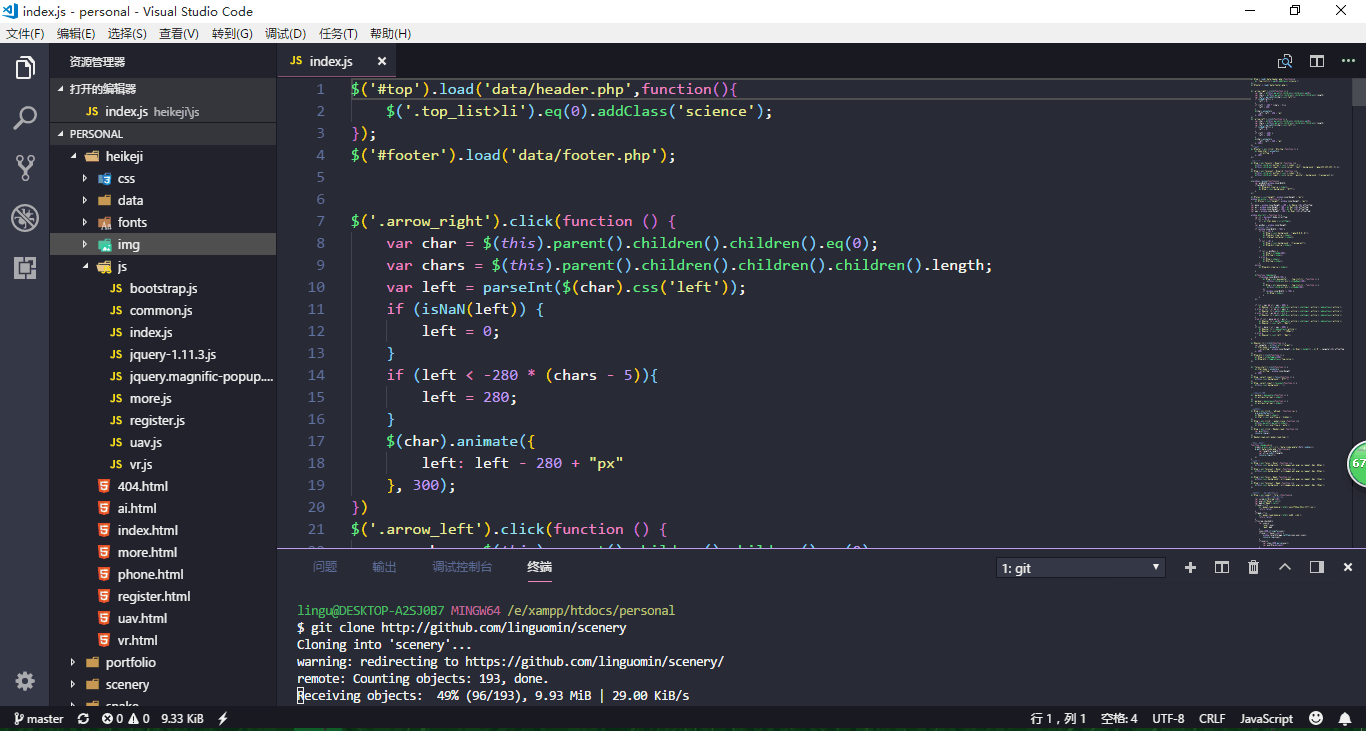Image resolution: width=1366 pixels, height=731 pixels.
Task: Switch to the 调试控制台 panel tab
Action: 462,567
